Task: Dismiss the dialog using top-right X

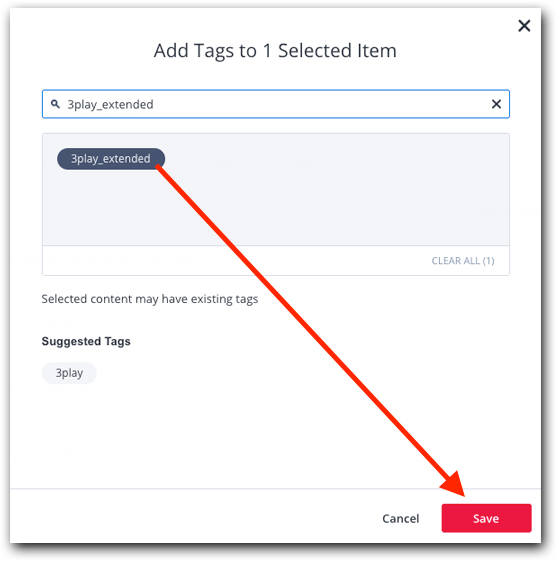Action: click(x=524, y=26)
